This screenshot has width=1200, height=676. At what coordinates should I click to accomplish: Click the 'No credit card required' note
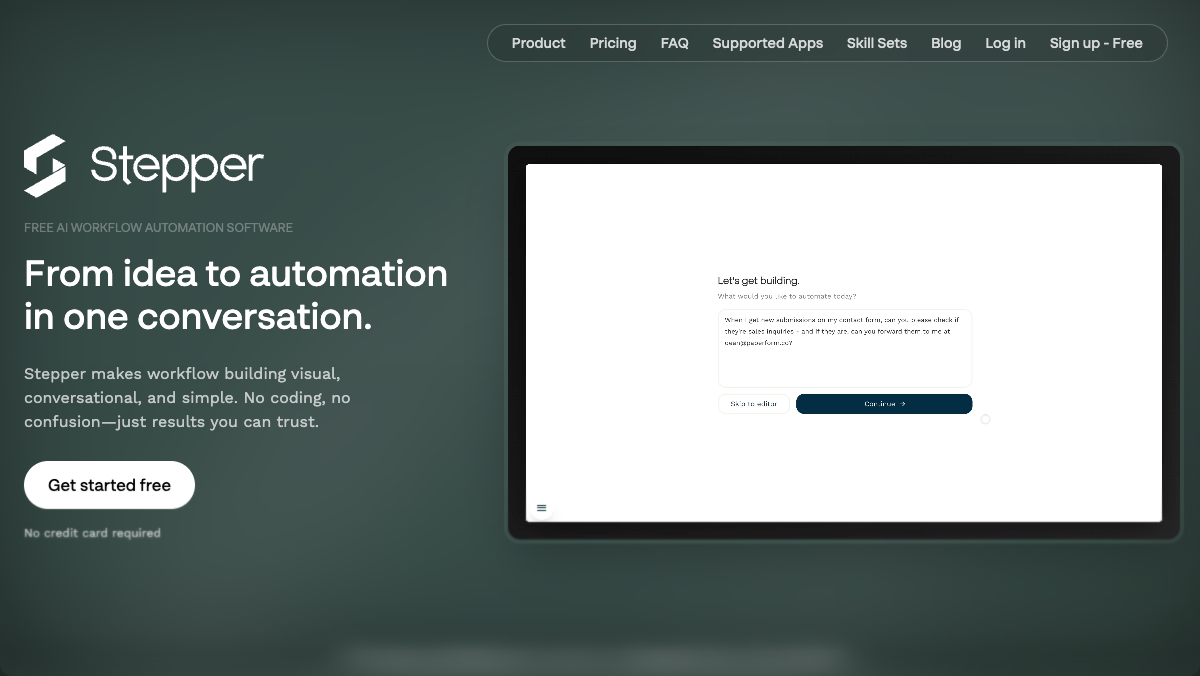92,533
